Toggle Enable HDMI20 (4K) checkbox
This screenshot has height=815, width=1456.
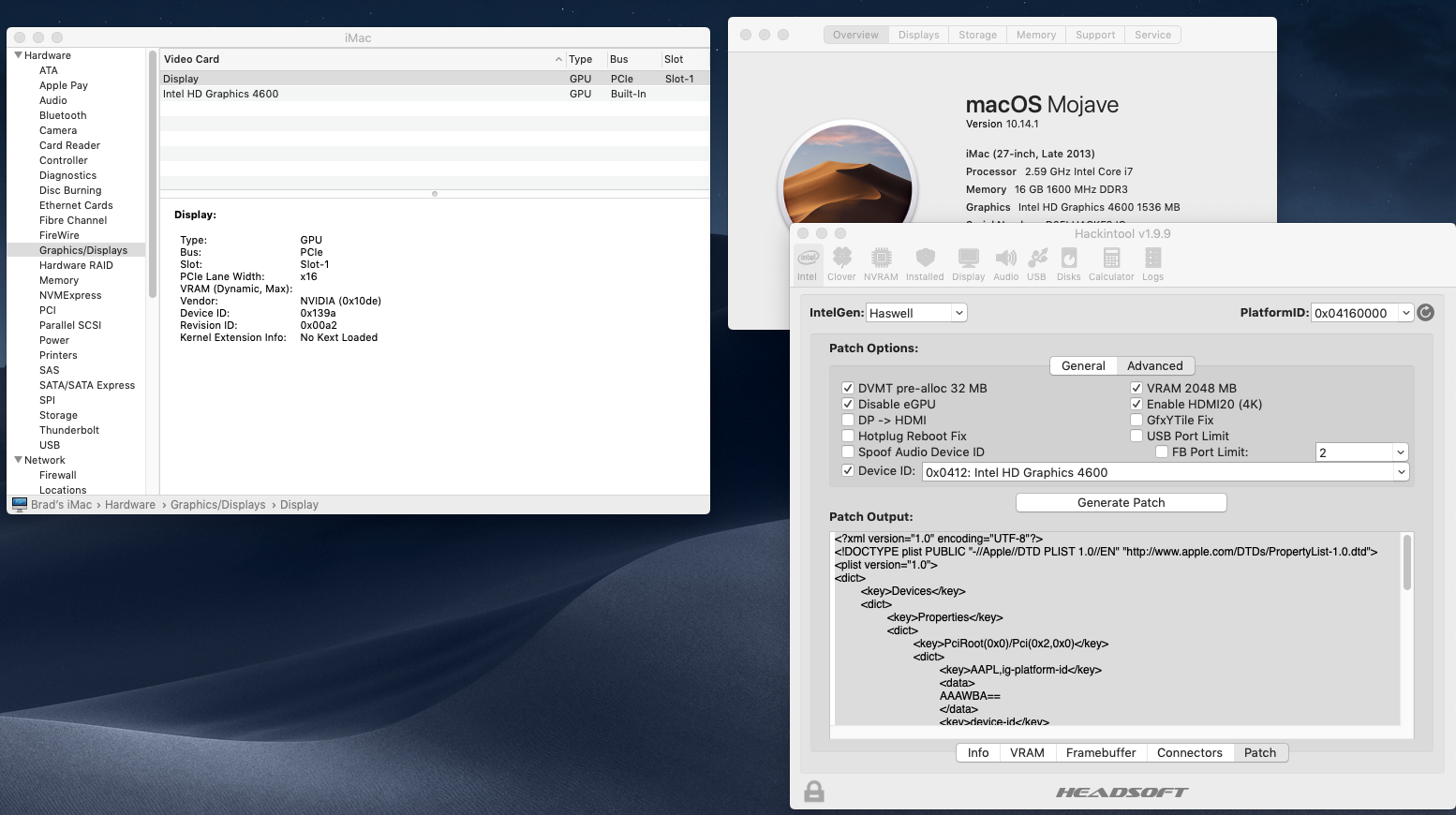click(x=1136, y=404)
